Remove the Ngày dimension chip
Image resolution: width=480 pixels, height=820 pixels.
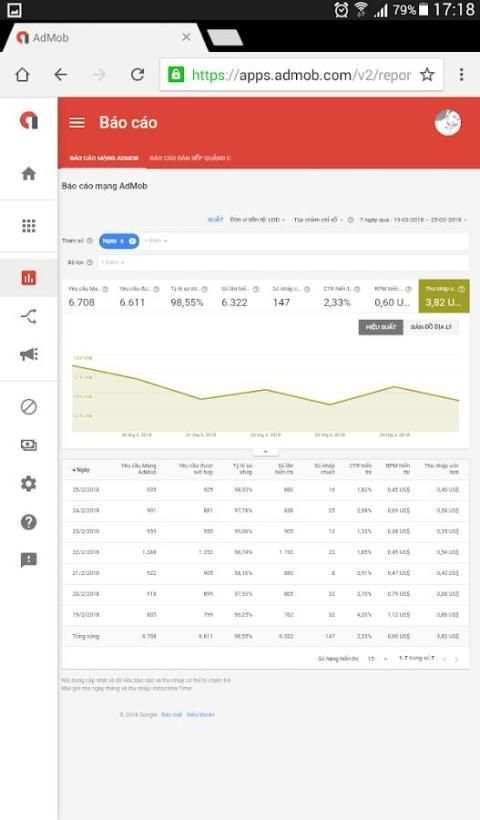tap(132, 241)
